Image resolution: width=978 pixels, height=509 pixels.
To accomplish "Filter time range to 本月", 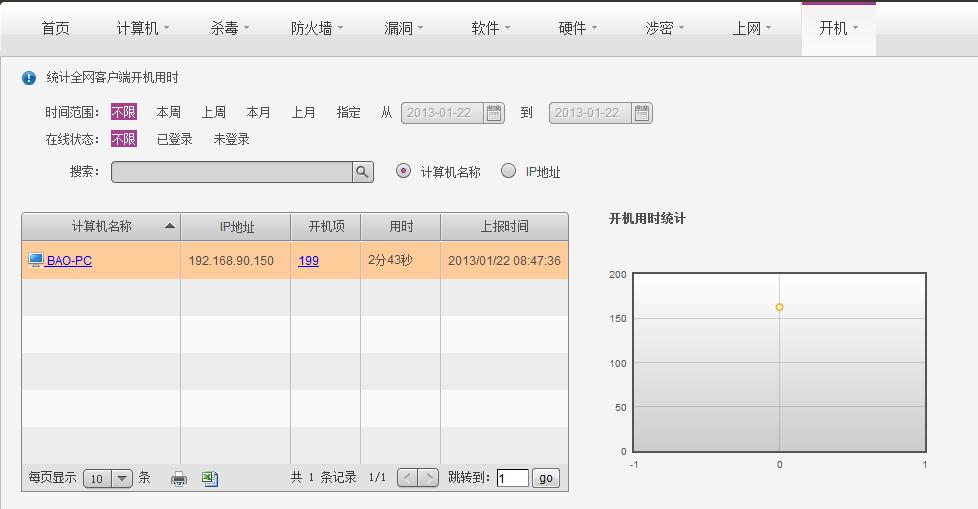I will click(258, 112).
